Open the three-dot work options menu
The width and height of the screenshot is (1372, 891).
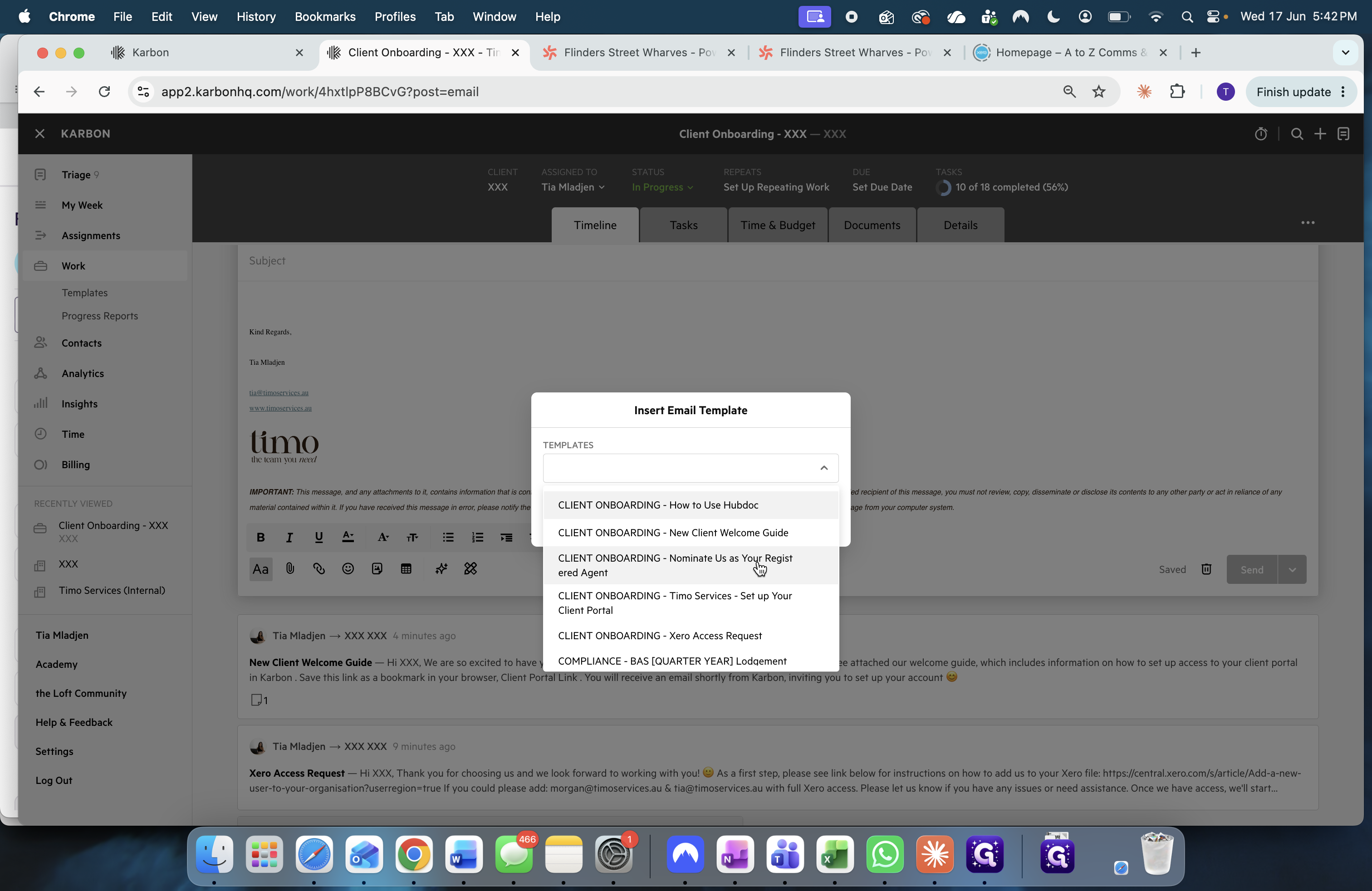[1308, 223]
